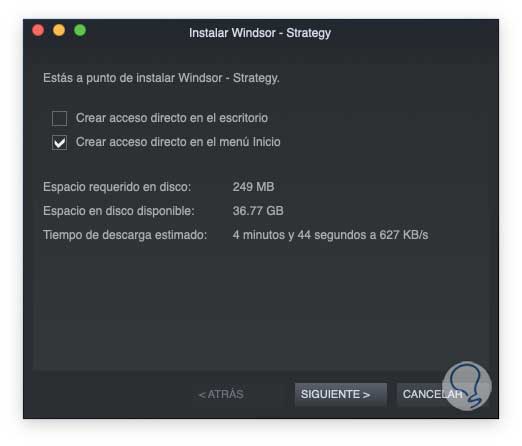
Task: Go back using the < ATRÁS button
Action: 221,394
